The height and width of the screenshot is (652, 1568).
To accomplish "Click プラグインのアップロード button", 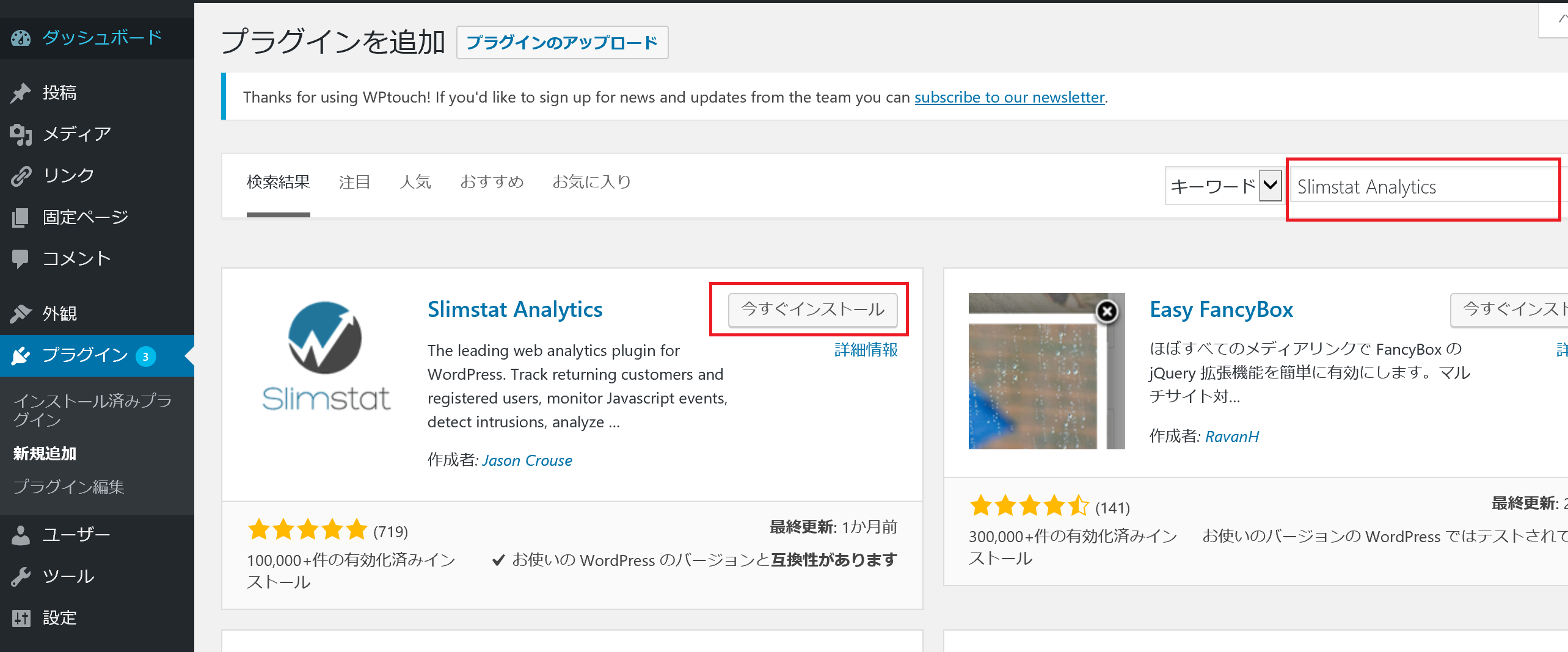I will pos(563,43).
